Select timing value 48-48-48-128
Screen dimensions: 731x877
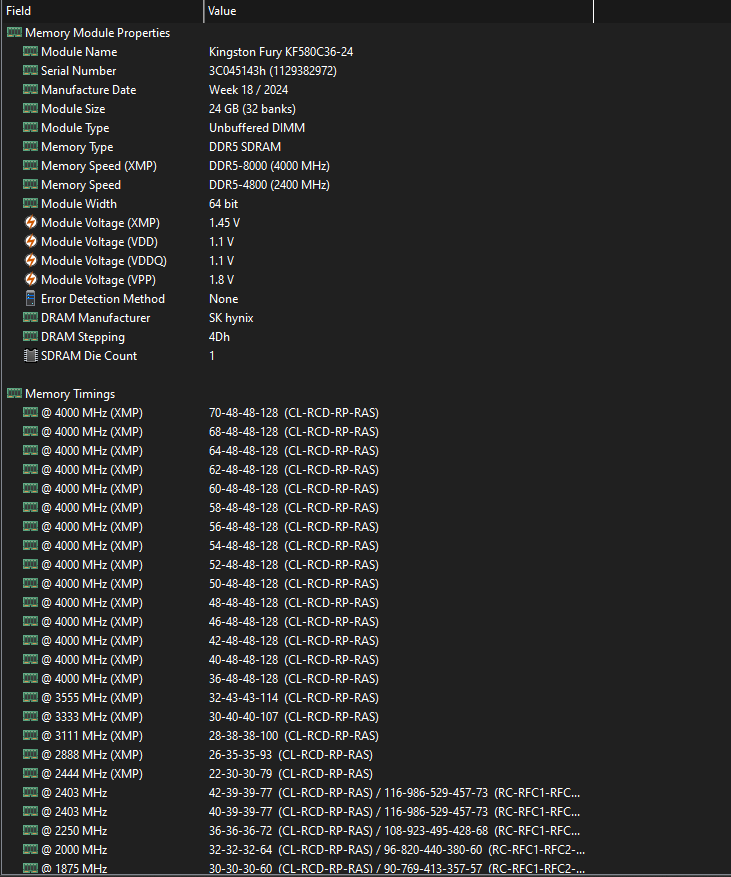click(243, 603)
